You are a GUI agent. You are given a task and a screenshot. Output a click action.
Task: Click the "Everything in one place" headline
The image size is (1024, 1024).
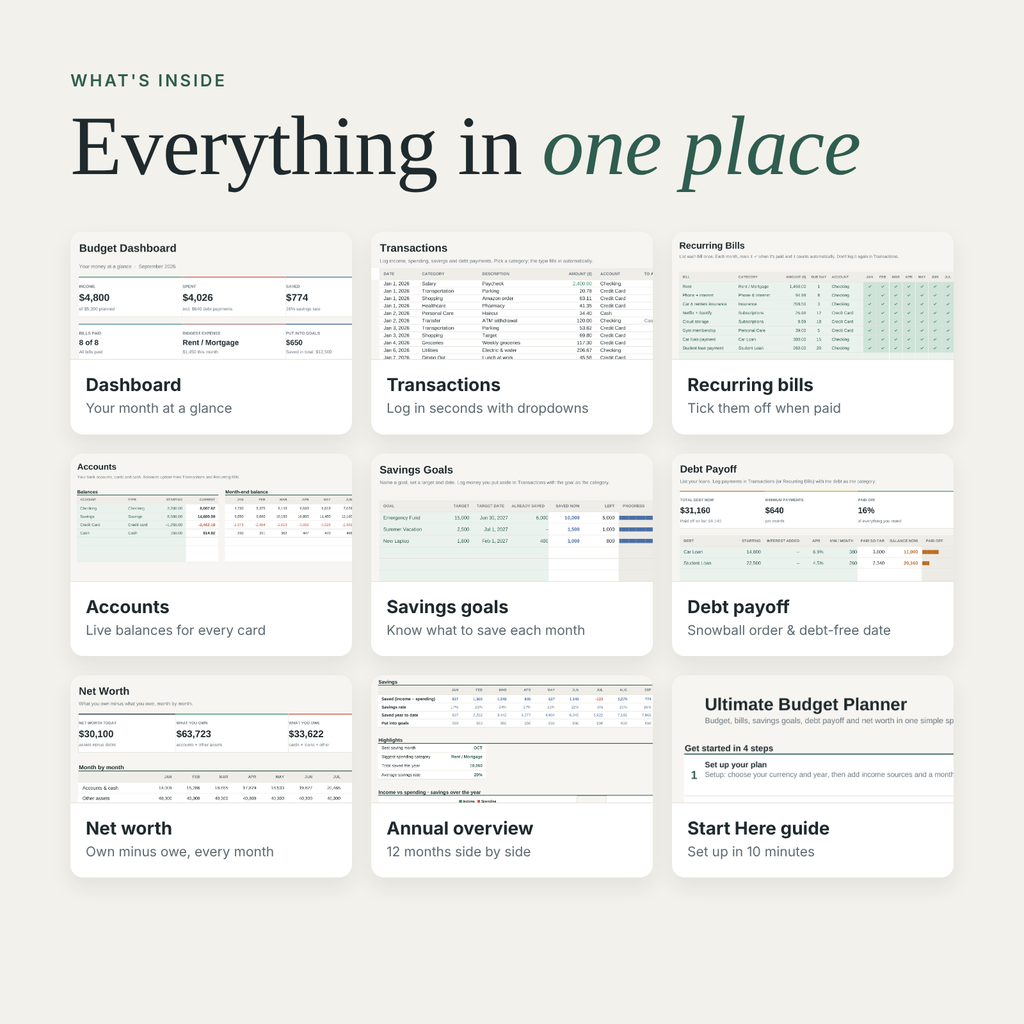[x=465, y=151]
